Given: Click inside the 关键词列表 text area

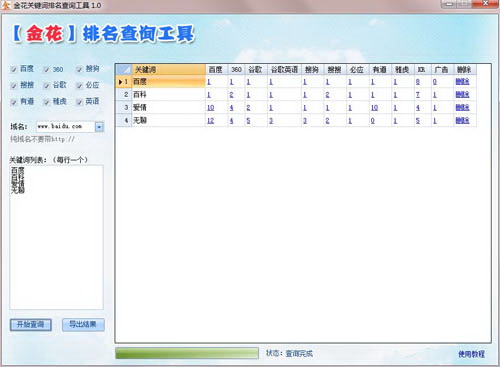Looking at the screenshot, I should [56, 237].
